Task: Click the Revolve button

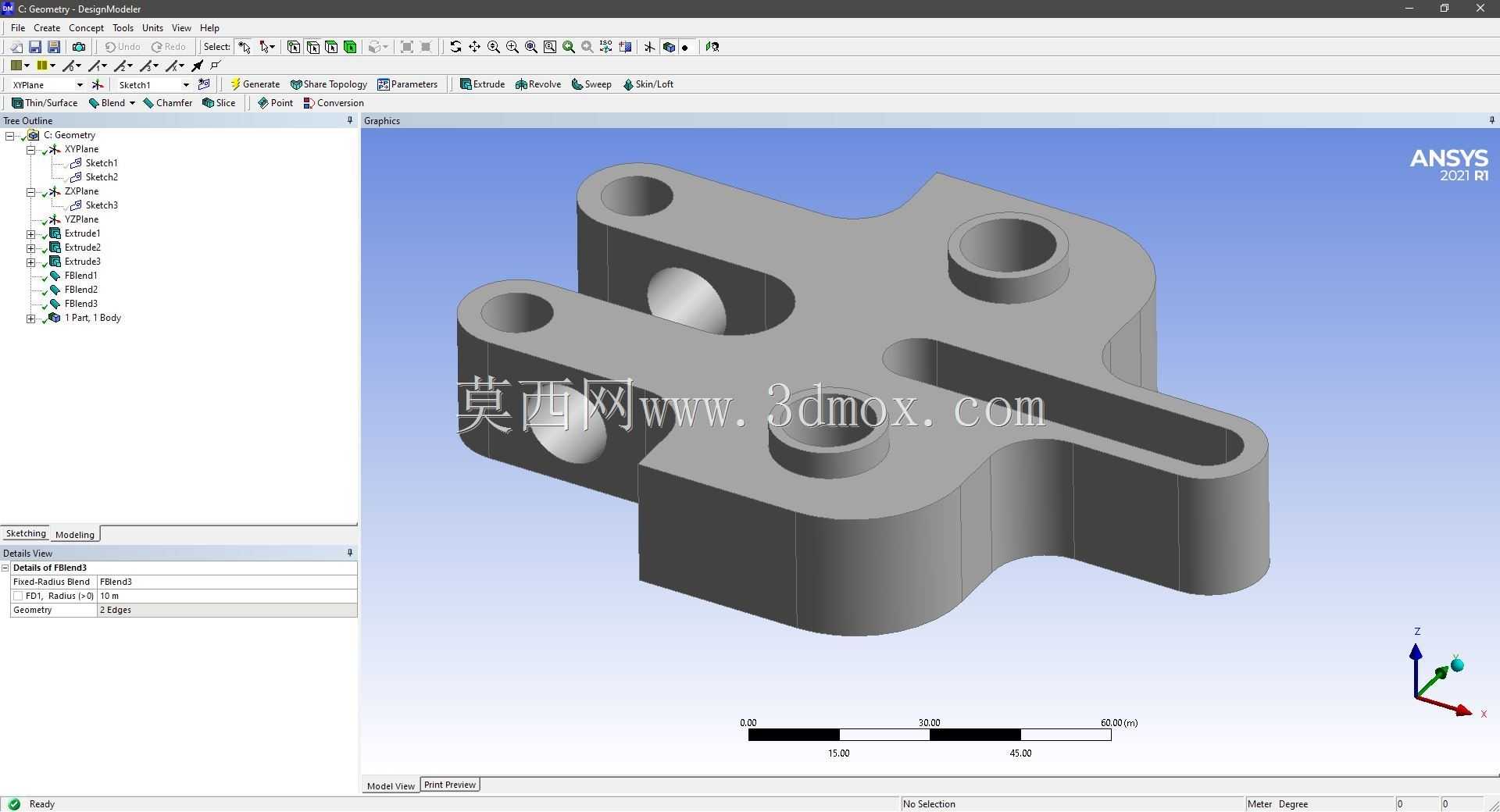Action: (x=538, y=84)
